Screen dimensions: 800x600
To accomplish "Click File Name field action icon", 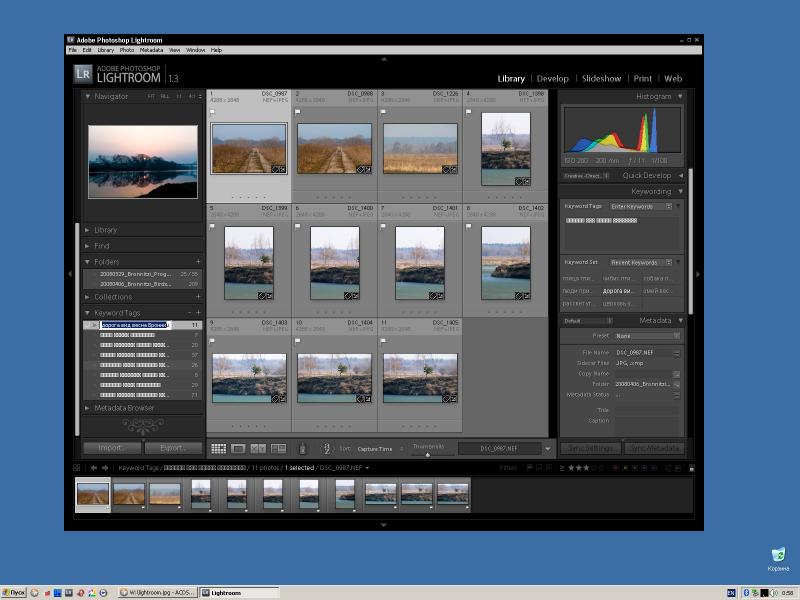I will click(677, 353).
